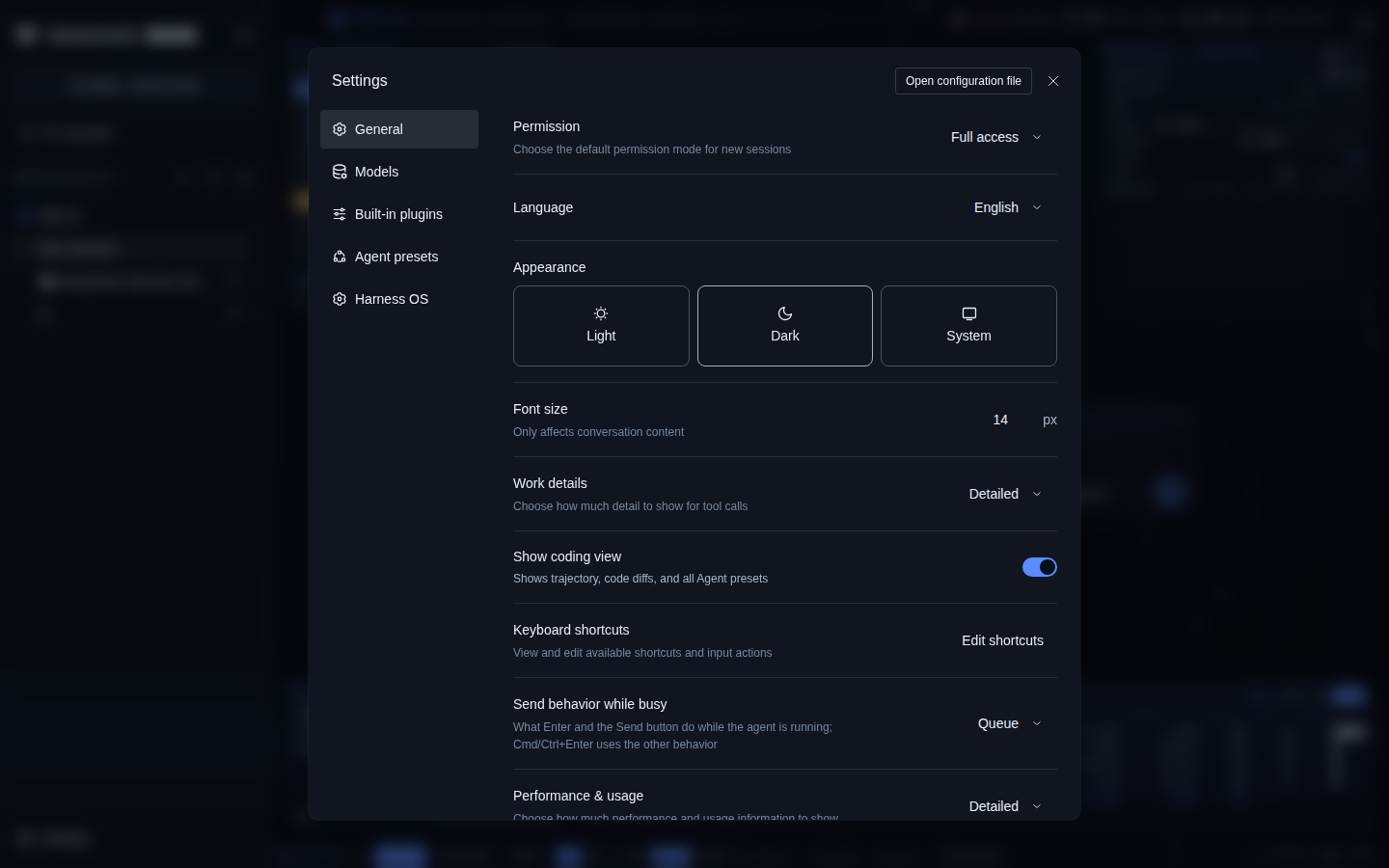Open the Work details Detailed dropdown
This screenshot has width=1389, height=868.
pos(1005,494)
